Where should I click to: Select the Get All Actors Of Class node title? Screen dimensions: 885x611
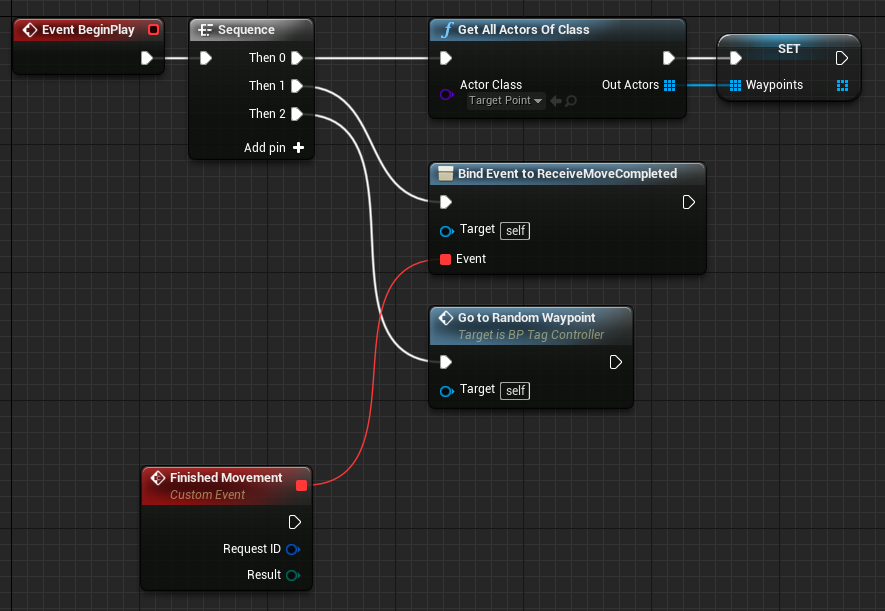(523, 30)
